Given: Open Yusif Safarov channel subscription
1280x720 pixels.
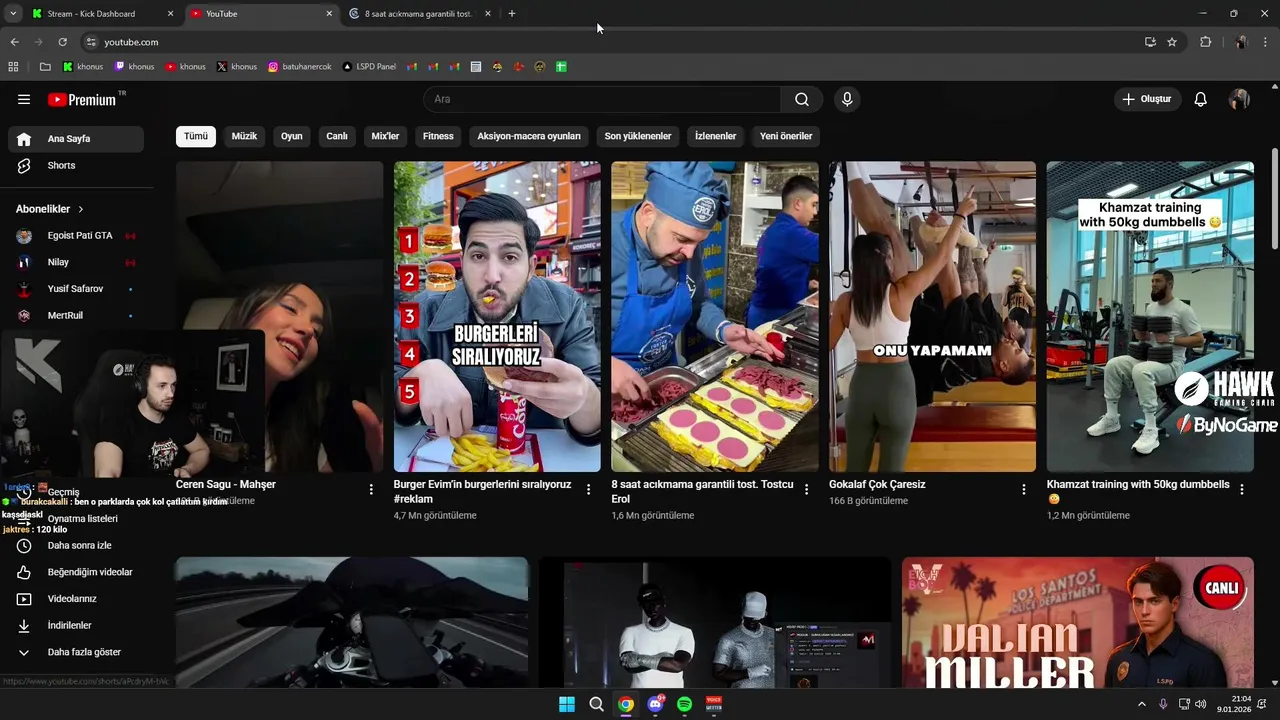Looking at the screenshot, I should pyautogui.click(x=76, y=289).
